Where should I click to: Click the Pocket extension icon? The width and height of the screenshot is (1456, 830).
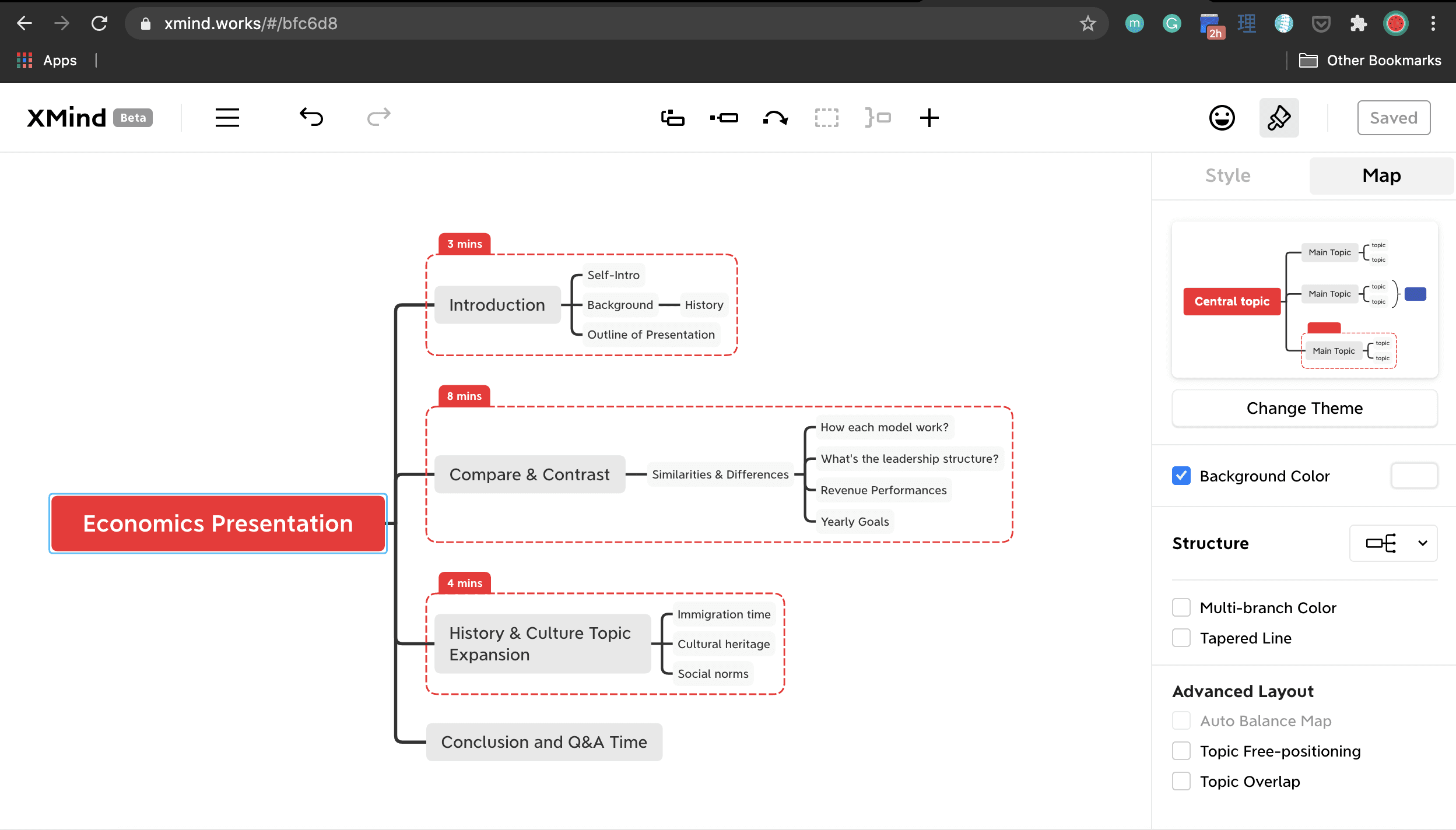pyautogui.click(x=1321, y=23)
